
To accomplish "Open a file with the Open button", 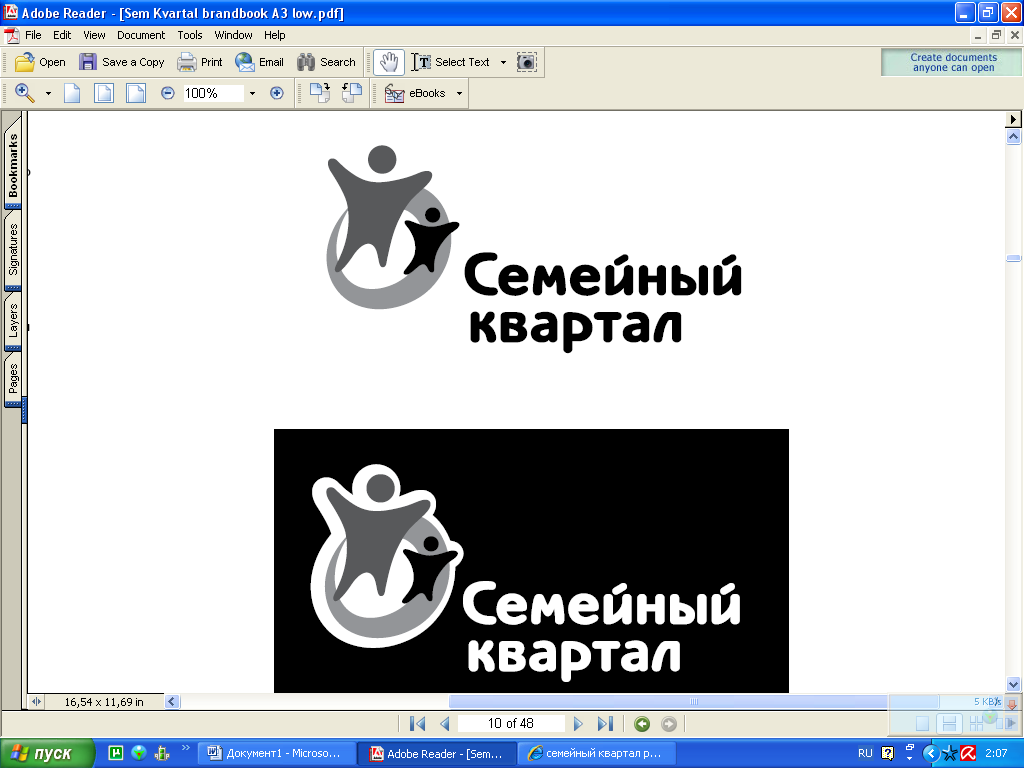I will coord(40,62).
